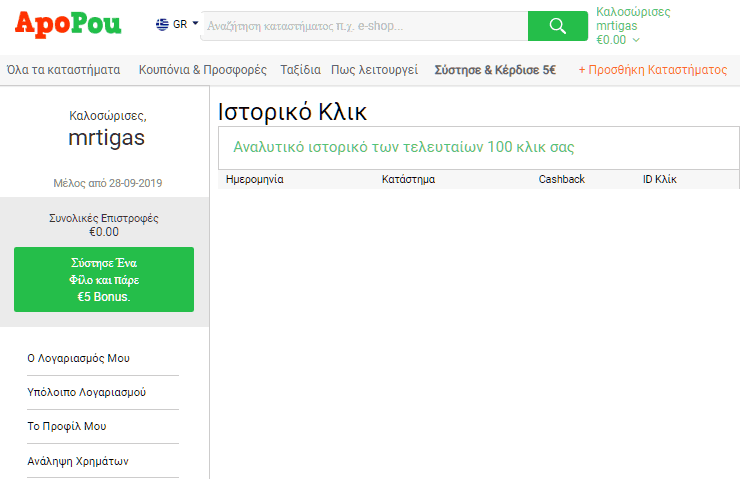Click the Ιστορικό Κλικ page heading
The height and width of the screenshot is (479, 740).
[x=292, y=112]
